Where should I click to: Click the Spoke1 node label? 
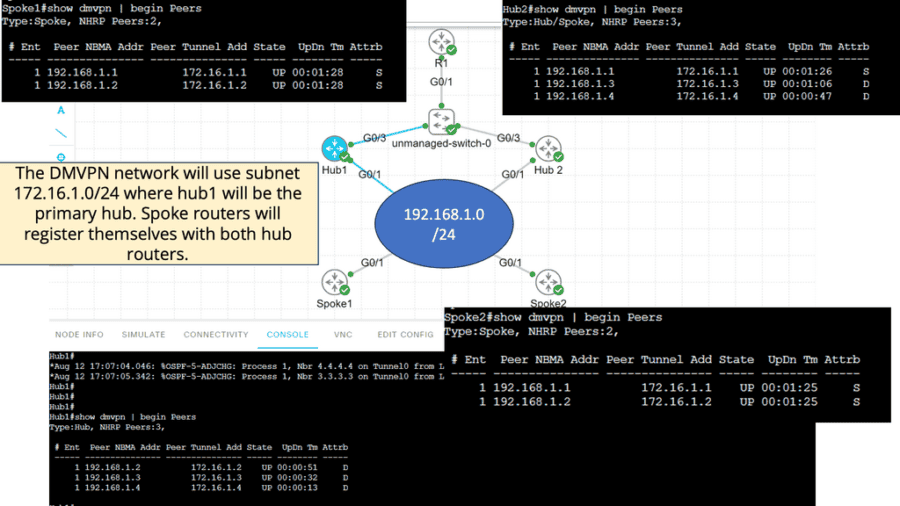(x=335, y=303)
